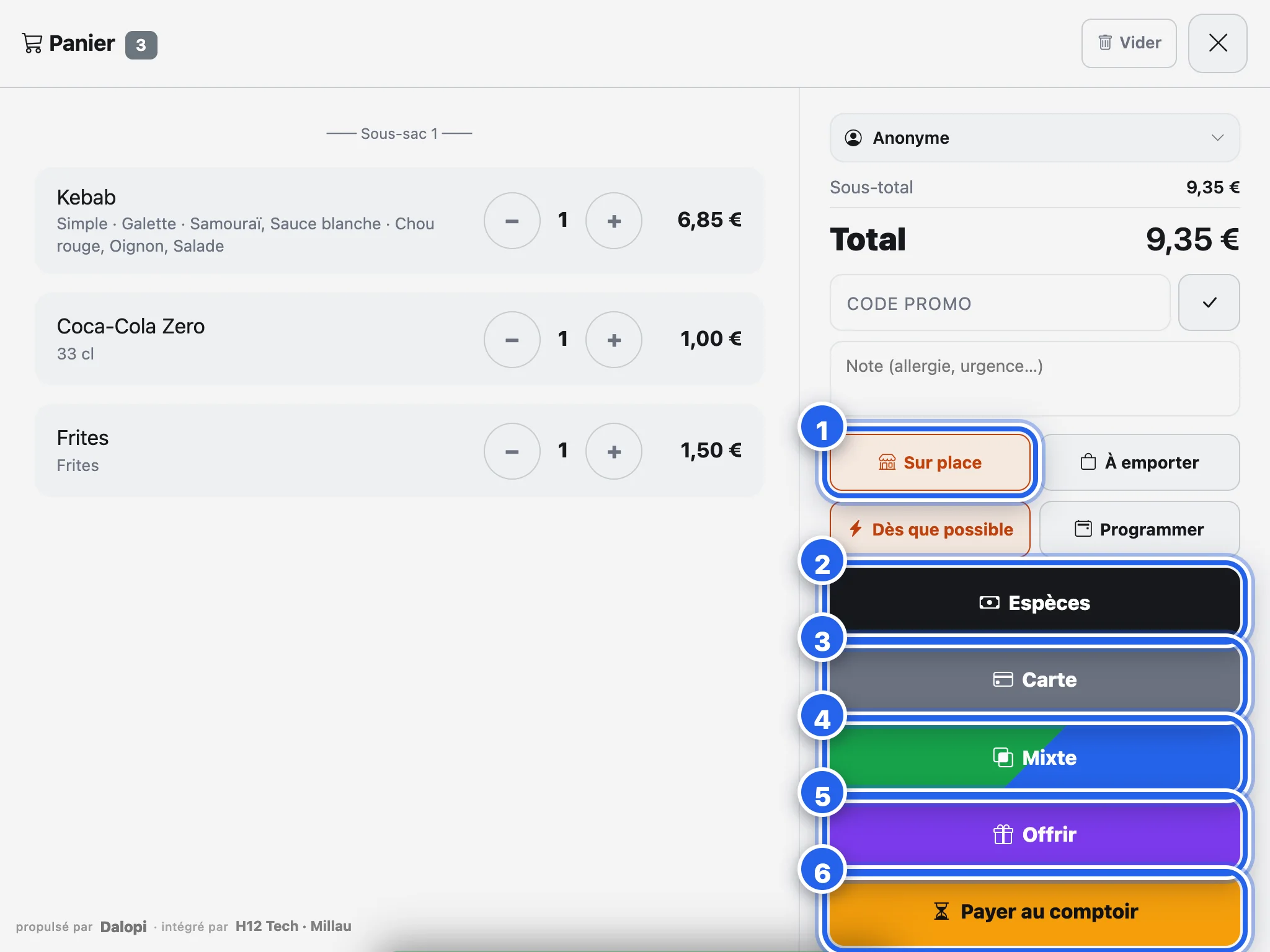1270x952 pixels.
Task: Close the cart panel with the X
Action: 1217,43
